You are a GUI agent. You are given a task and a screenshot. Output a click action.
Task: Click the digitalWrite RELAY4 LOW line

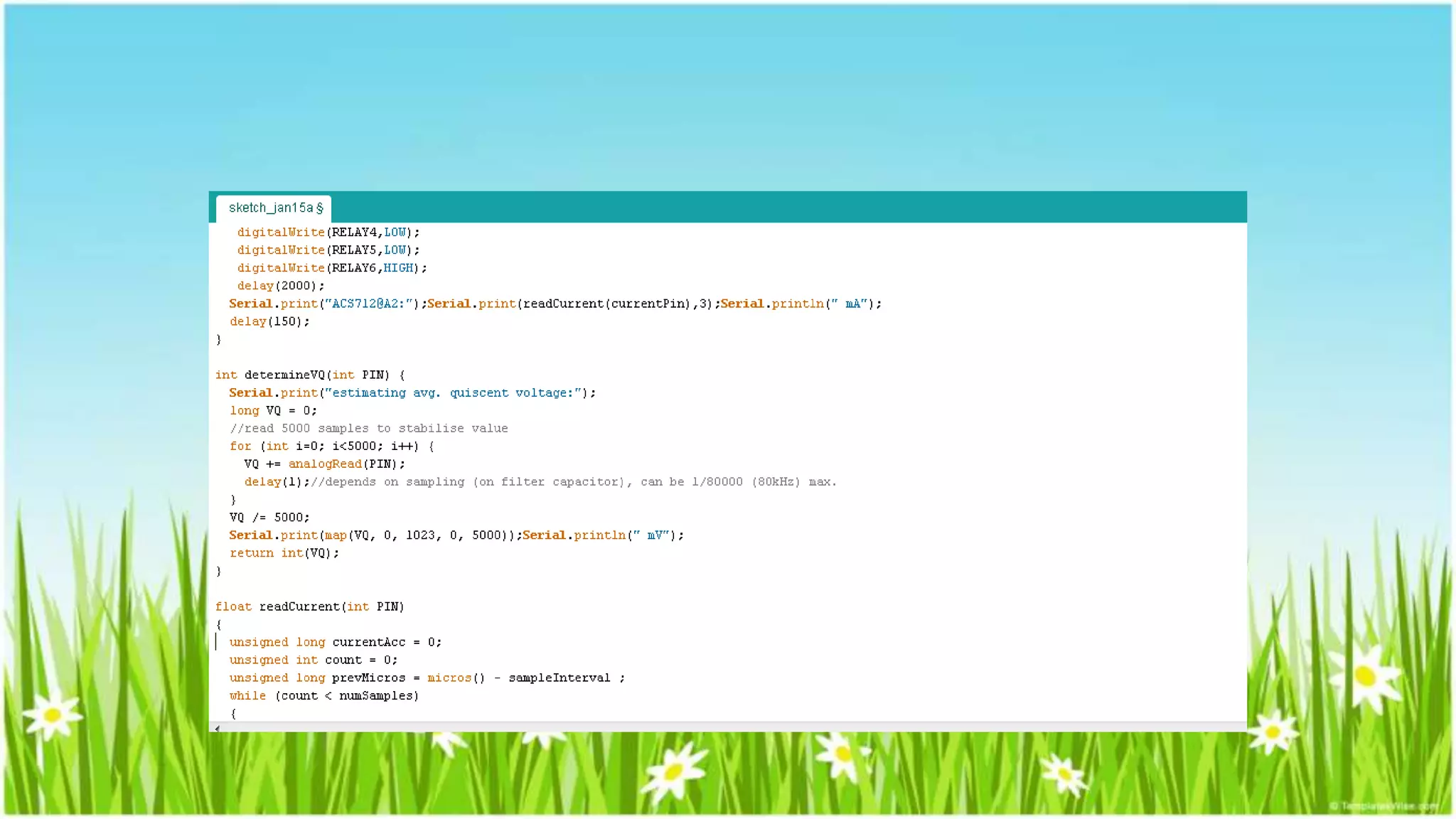click(x=328, y=232)
